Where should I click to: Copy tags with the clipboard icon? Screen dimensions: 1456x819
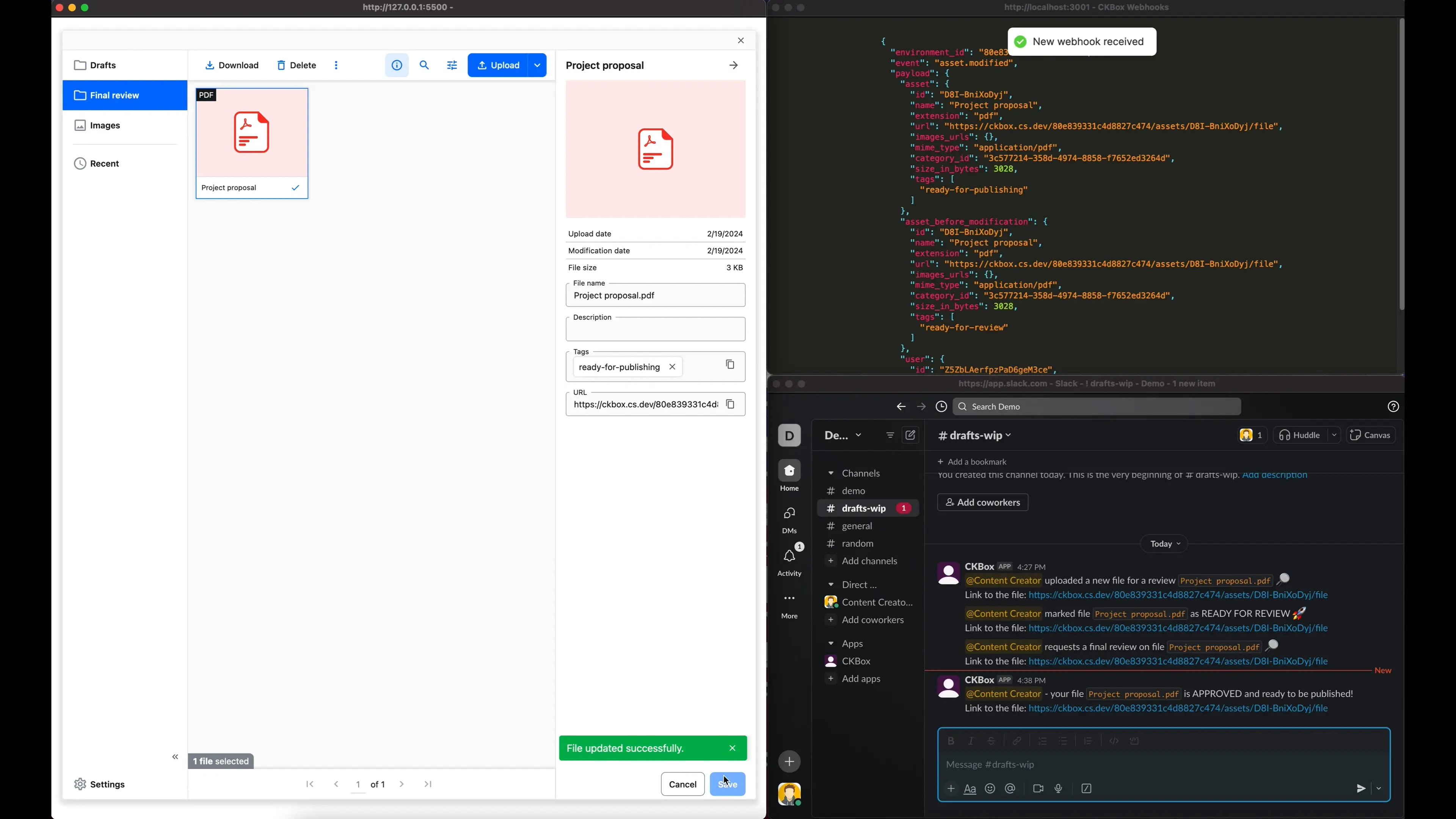730,365
